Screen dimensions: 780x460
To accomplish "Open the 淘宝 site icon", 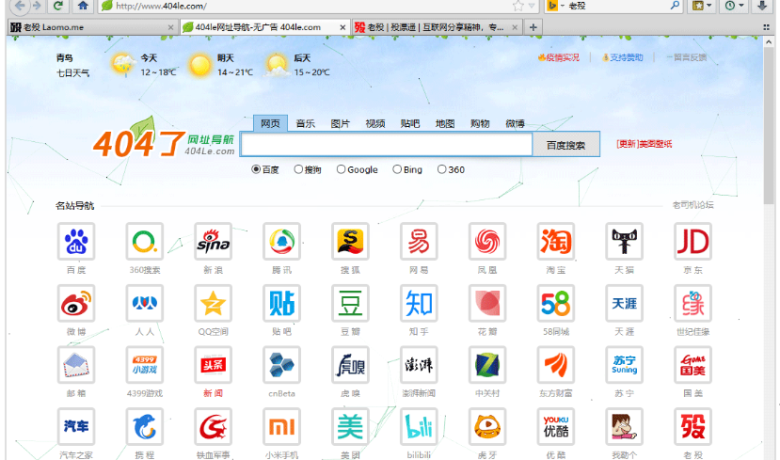I will (x=556, y=241).
